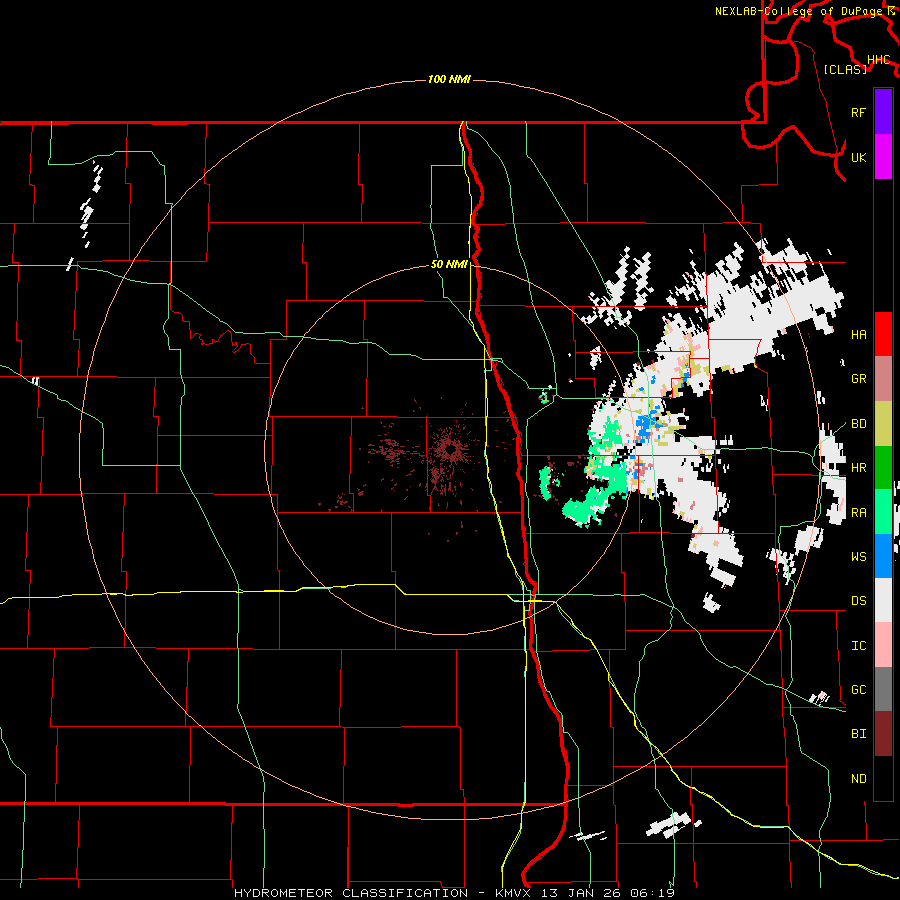The width and height of the screenshot is (900, 900).
Task: Click the BD legend label
Action: [858, 424]
